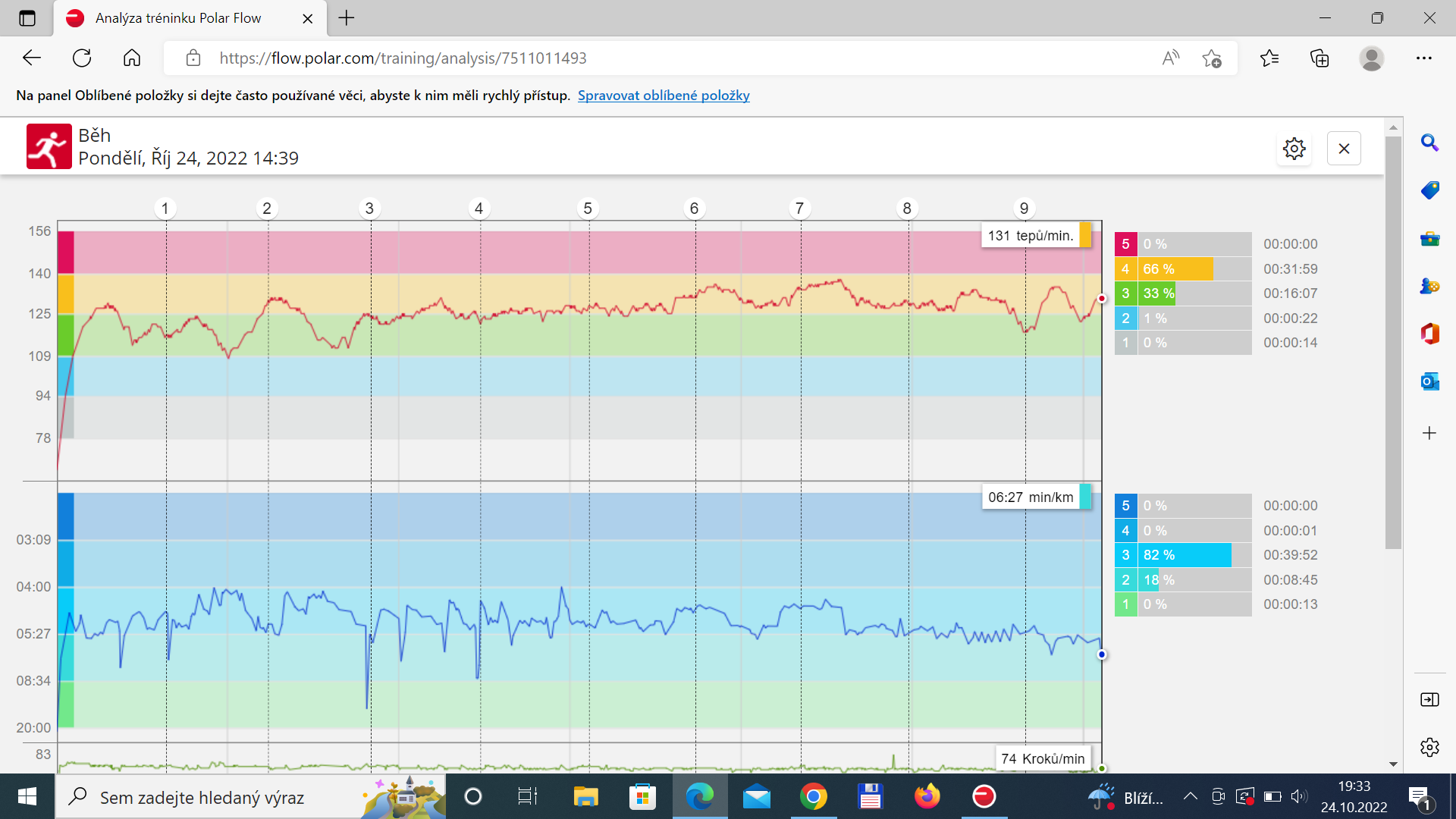This screenshot has height=819, width=1456.
Task: Refresh the Polar Flow page
Action: 82,58
